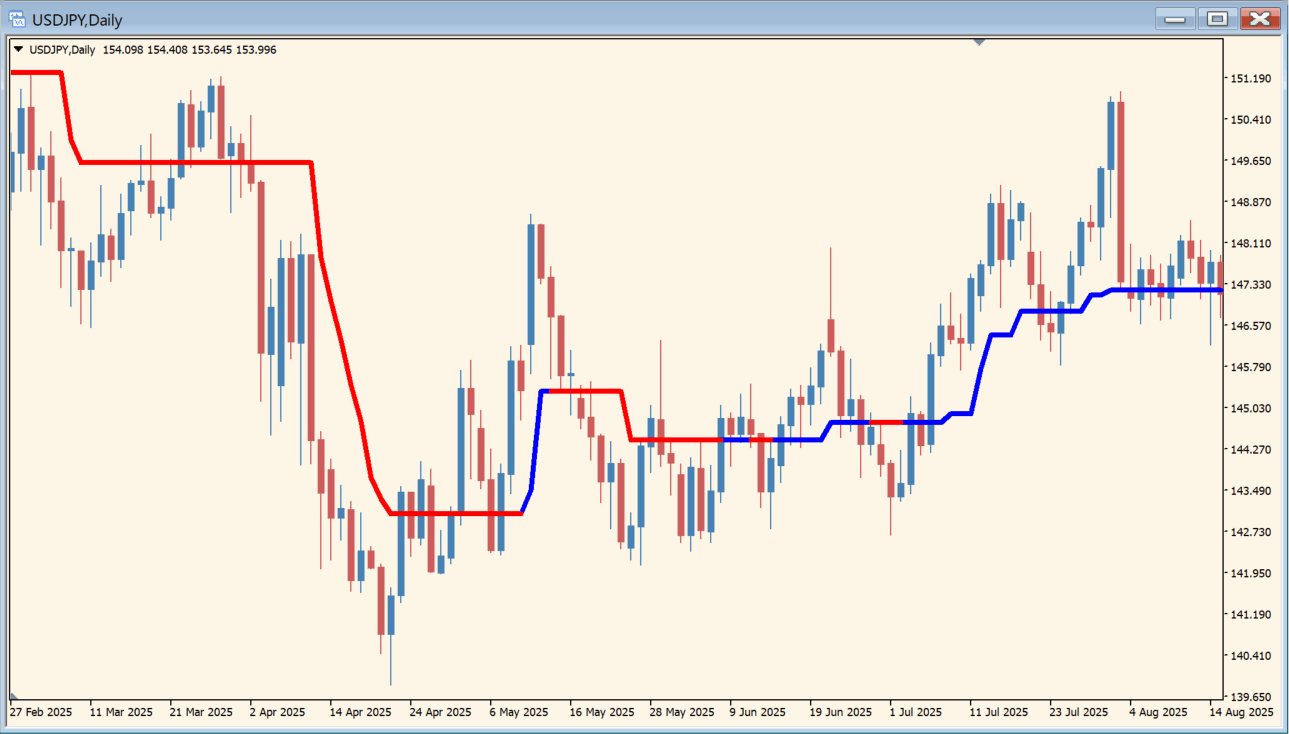
Task: Click the 147.330 price level on axis
Action: (1250, 285)
